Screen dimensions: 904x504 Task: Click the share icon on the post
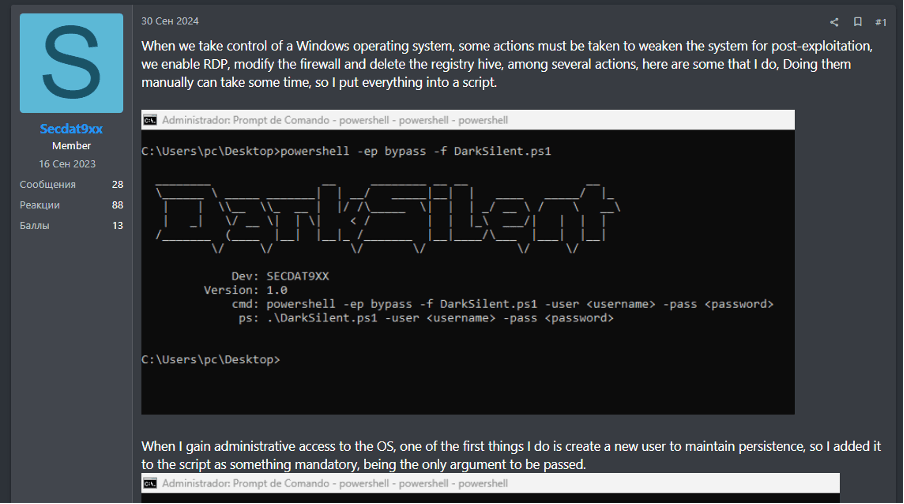(835, 21)
